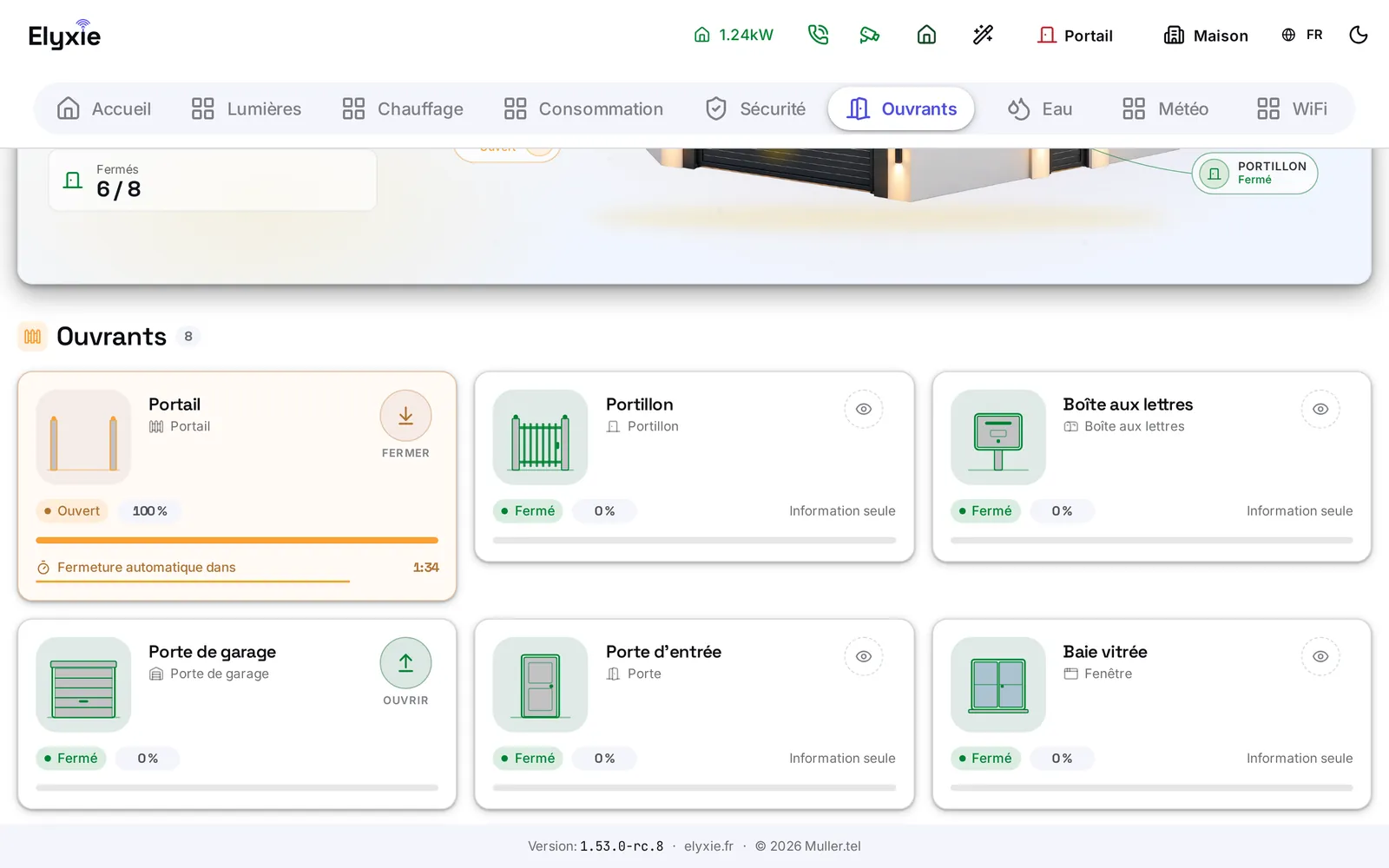The image size is (1389, 868).
Task: Click the home icon in top bar
Action: pyautogui.click(x=926, y=35)
